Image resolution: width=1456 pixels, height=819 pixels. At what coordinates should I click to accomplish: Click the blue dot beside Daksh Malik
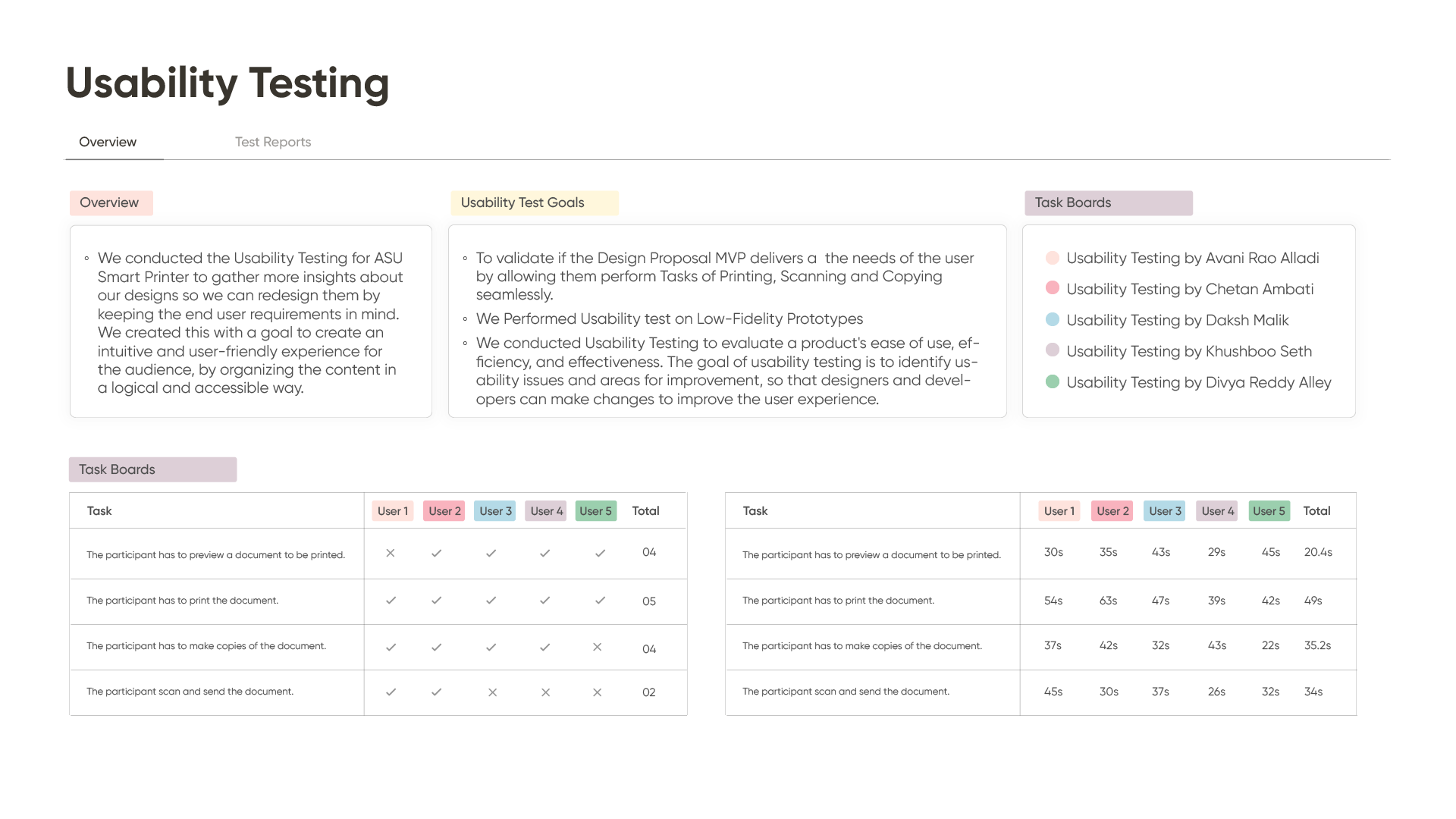(x=1052, y=319)
